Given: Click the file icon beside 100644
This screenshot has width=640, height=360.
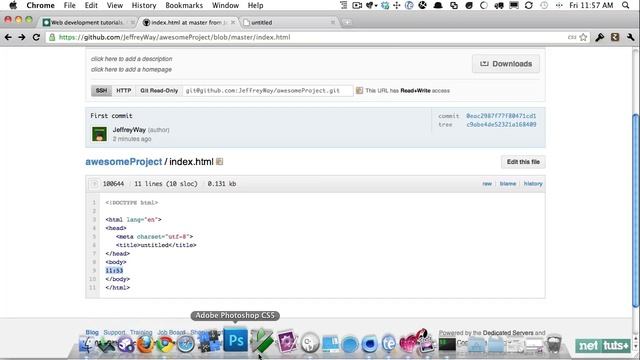Looking at the screenshot, I should 94,184.
